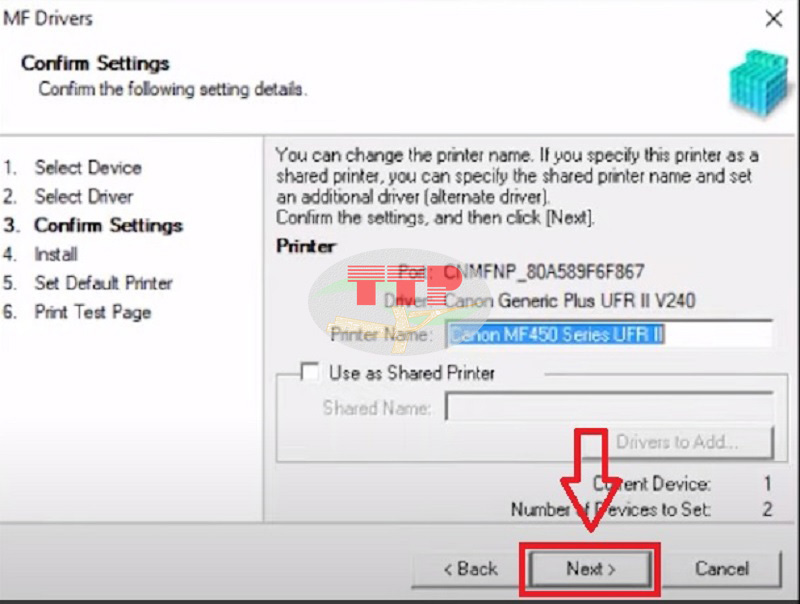
Task: Select step 6 Print Test Page
Action: pos(92,312)
